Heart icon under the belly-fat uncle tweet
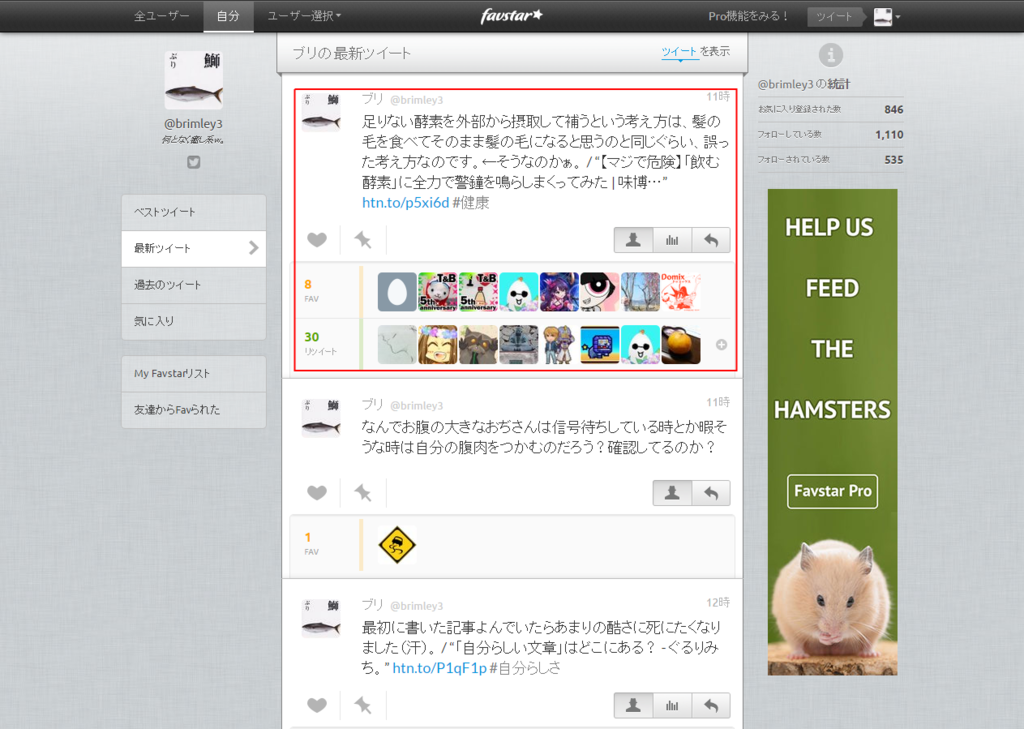 317,493
